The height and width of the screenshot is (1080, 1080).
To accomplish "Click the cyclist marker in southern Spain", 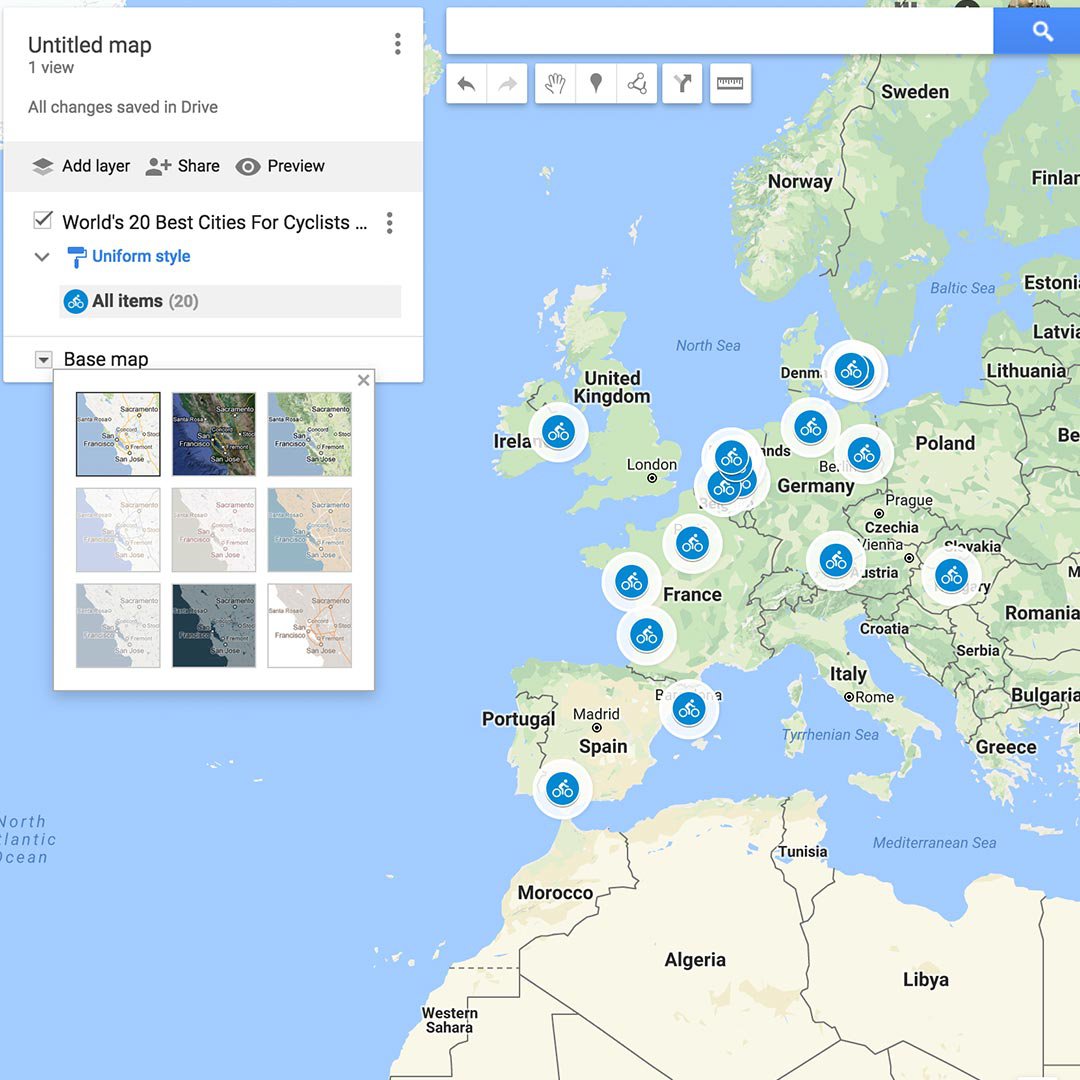I will (x=563, y=789).
